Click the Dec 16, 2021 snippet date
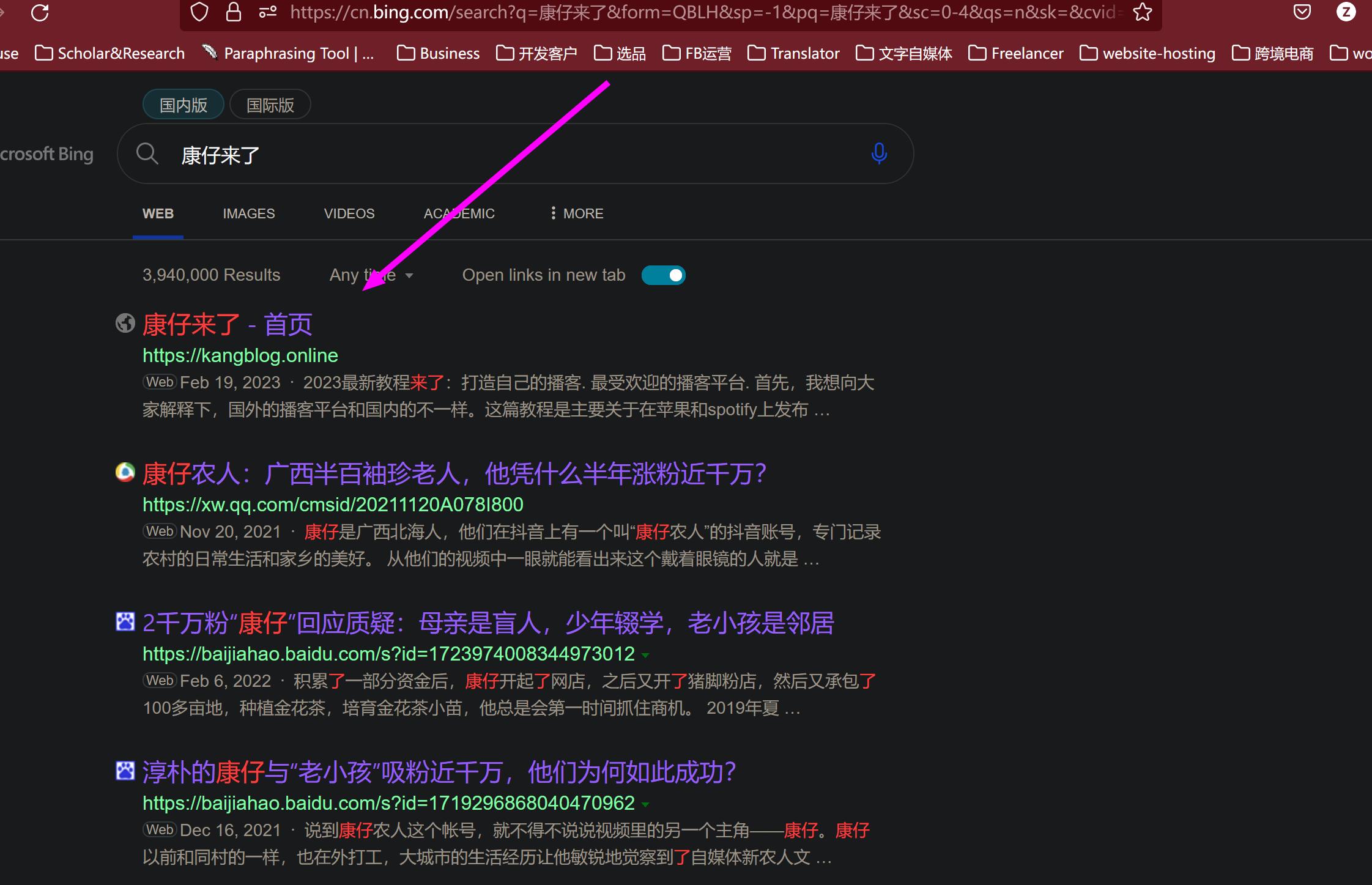The width and height of the screenshot is (1372, 885). point(230,831)
